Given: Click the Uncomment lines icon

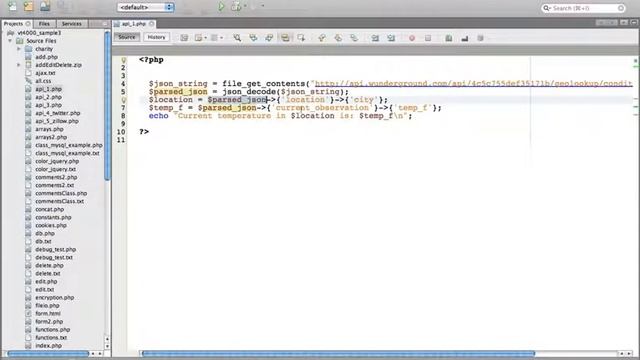Looking at the screenshot, I should [x=464, y=38].
